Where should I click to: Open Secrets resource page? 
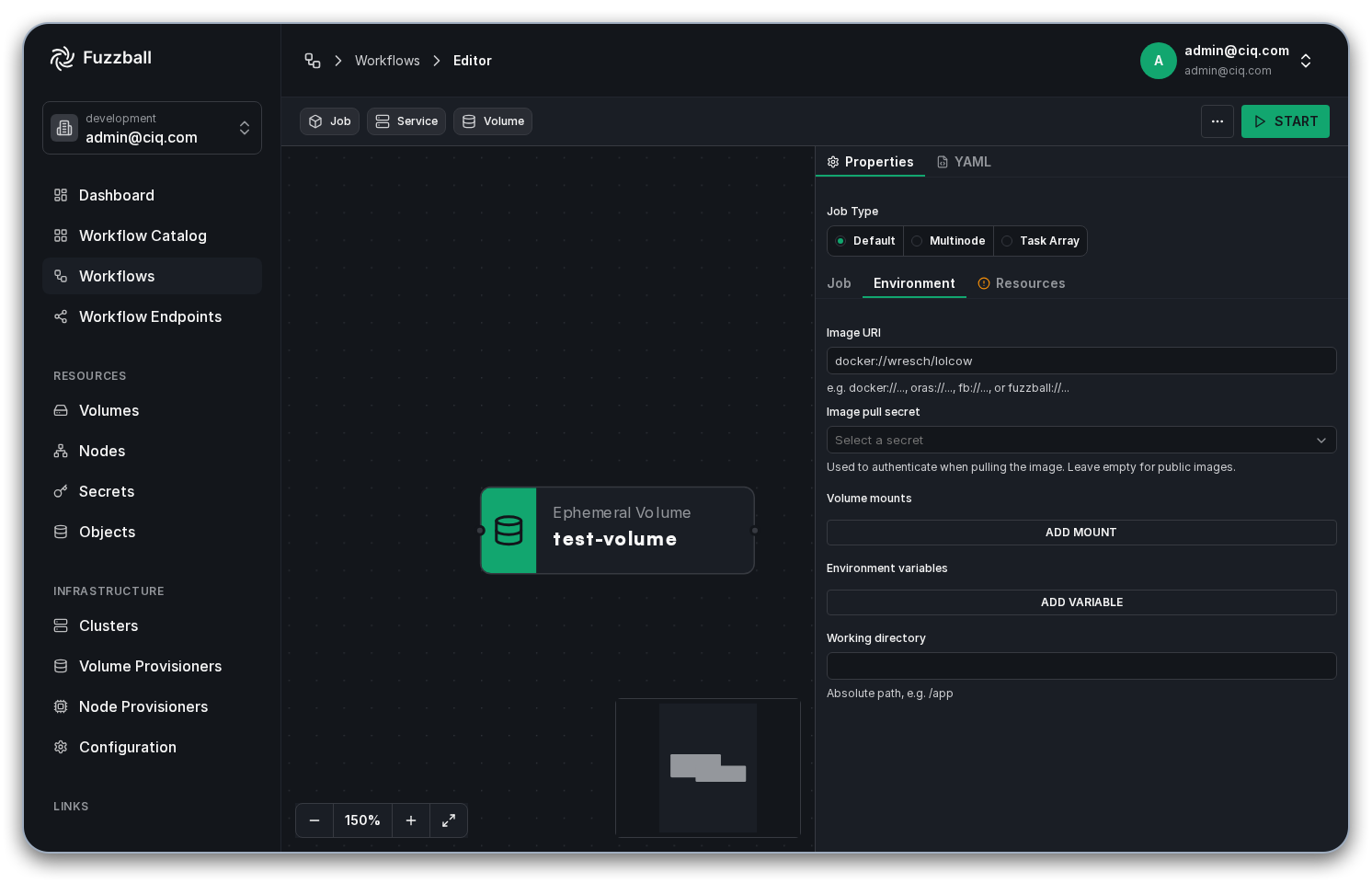[x=152, y=491]
